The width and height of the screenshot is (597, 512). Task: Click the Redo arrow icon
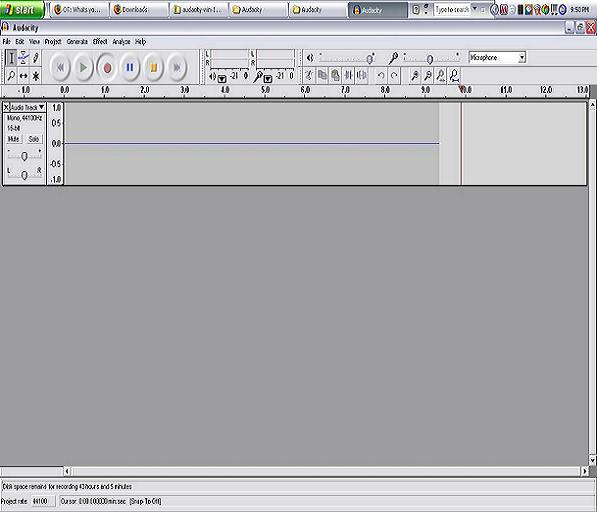tap(394, 75)
